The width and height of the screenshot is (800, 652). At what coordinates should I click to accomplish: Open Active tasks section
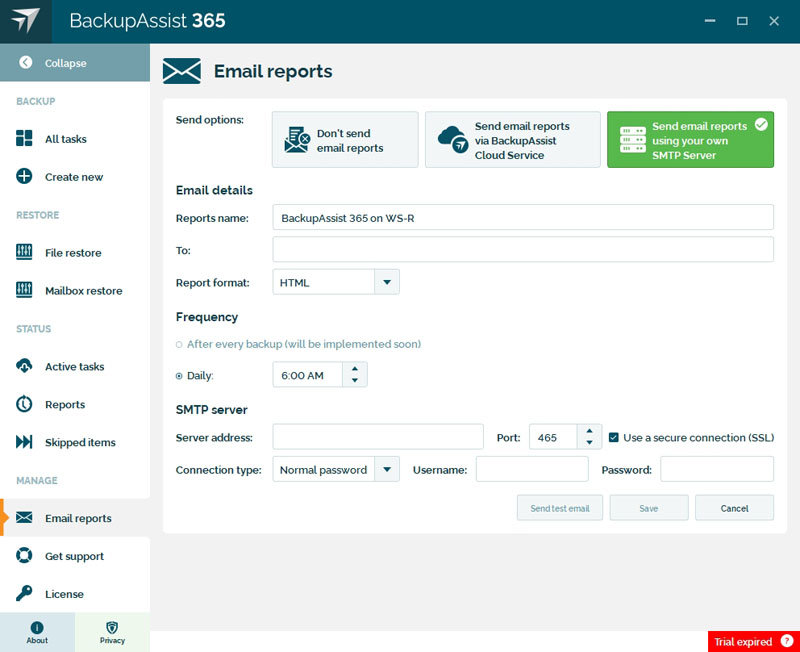pos(75,366)
